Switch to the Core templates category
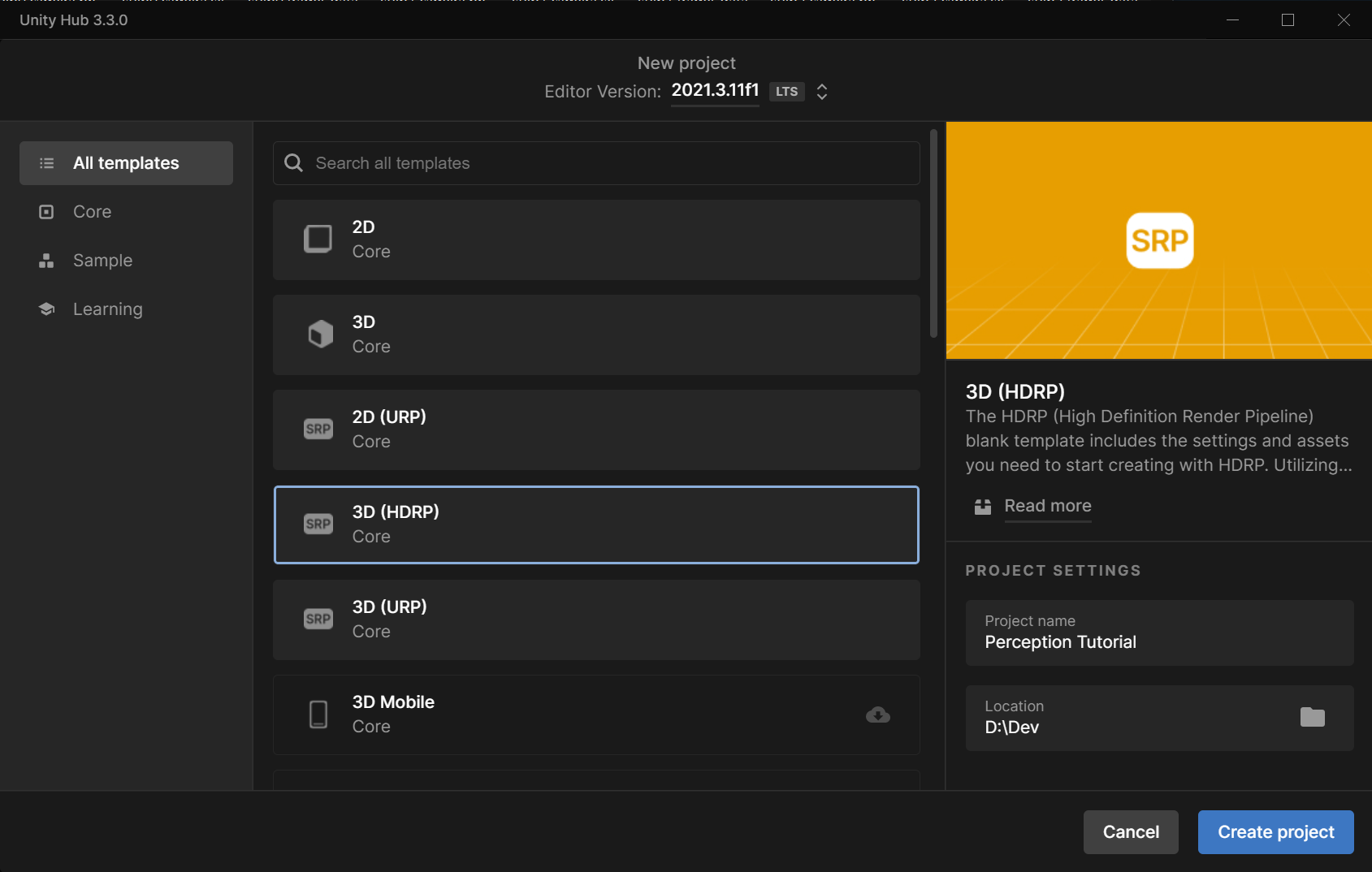This screenshot has height=872, width=1372. 92,212
